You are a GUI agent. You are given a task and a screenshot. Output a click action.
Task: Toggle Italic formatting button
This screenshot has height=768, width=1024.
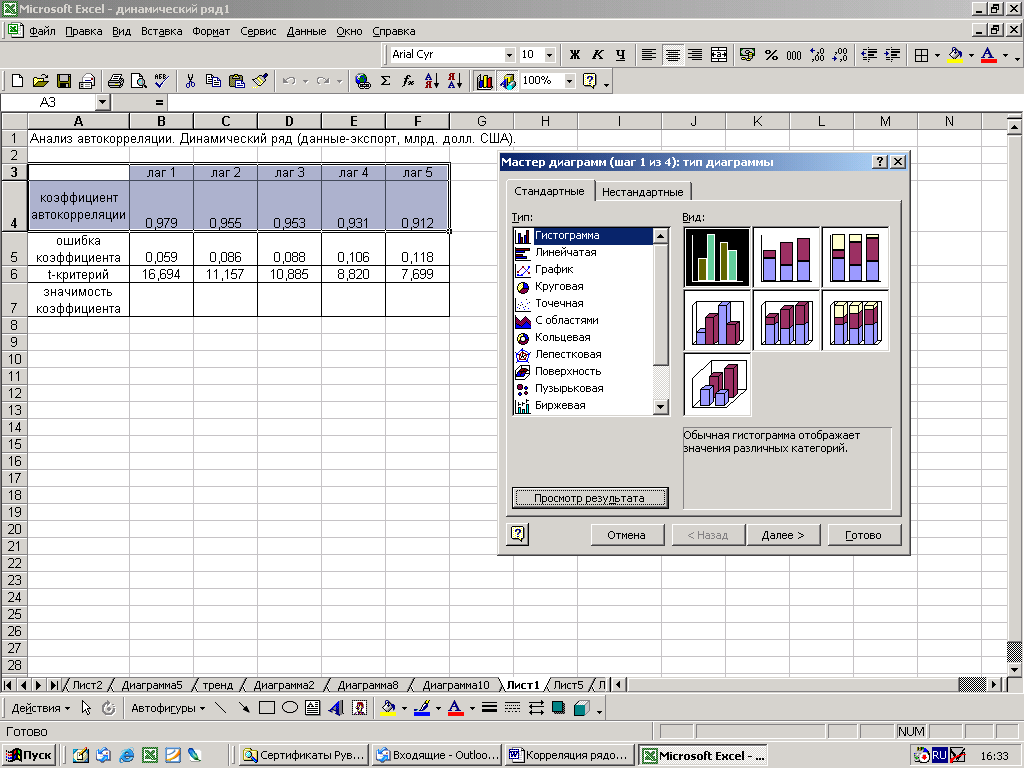pos(598,55)
